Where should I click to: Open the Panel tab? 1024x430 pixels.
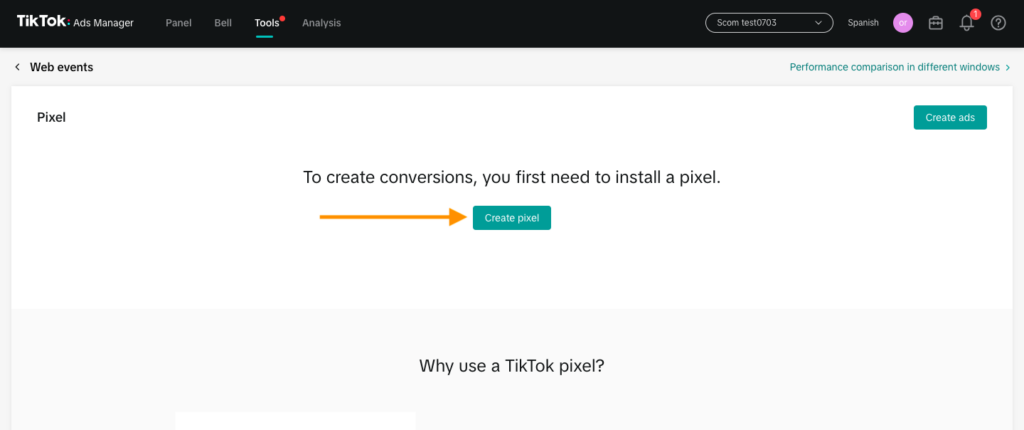(x=178, y=23)
